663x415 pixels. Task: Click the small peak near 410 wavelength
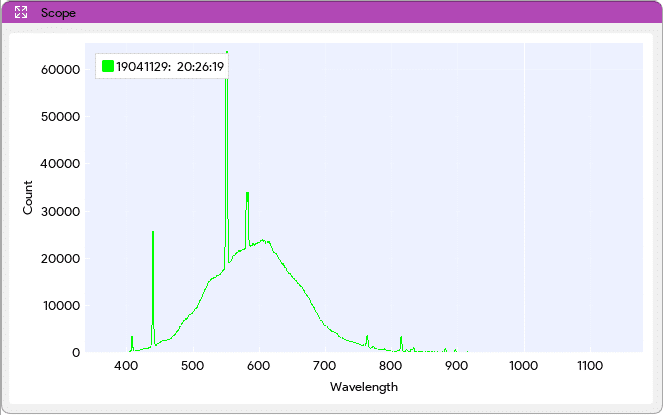click(132, 338)
